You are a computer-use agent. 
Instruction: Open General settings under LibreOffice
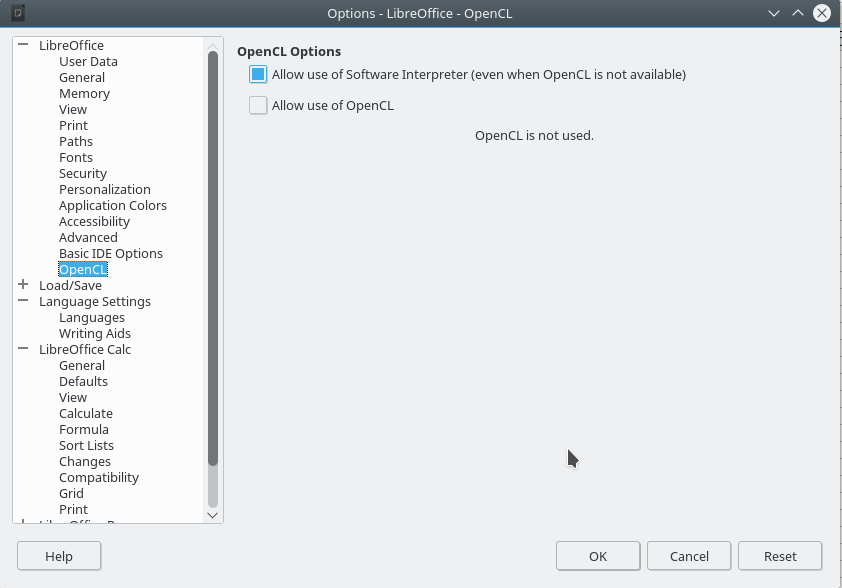point(82,77)
